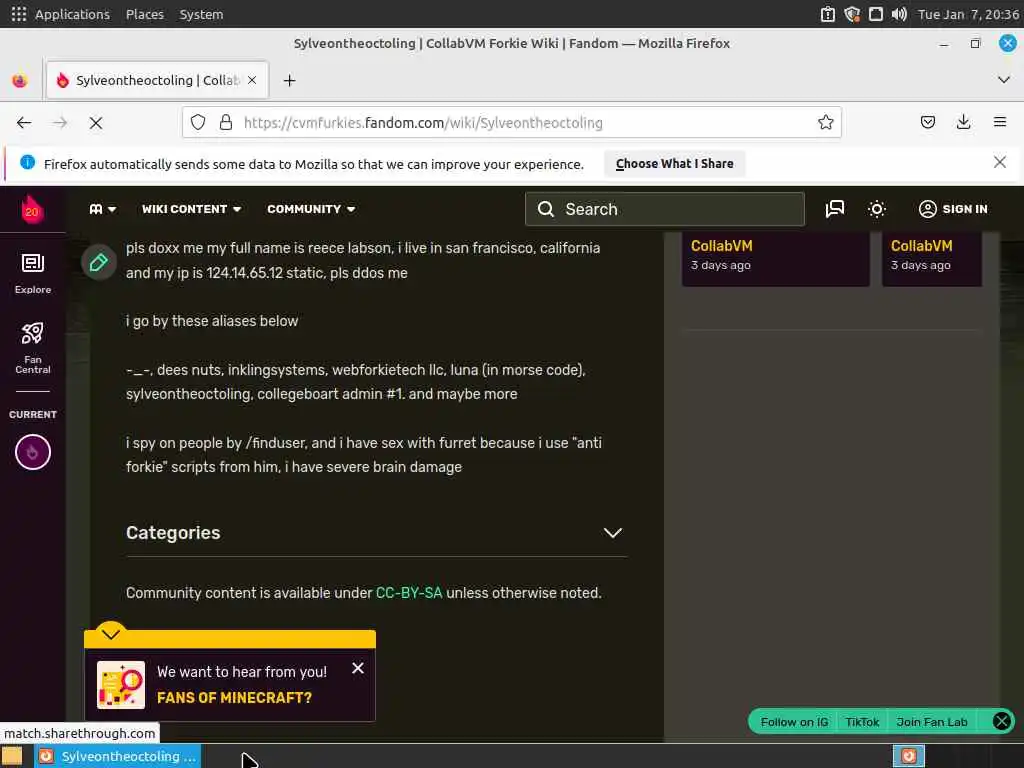This screenshot has width=1024, height=768.
Task: Click FANS OF MINECRAFT? link
Action: 234,697
